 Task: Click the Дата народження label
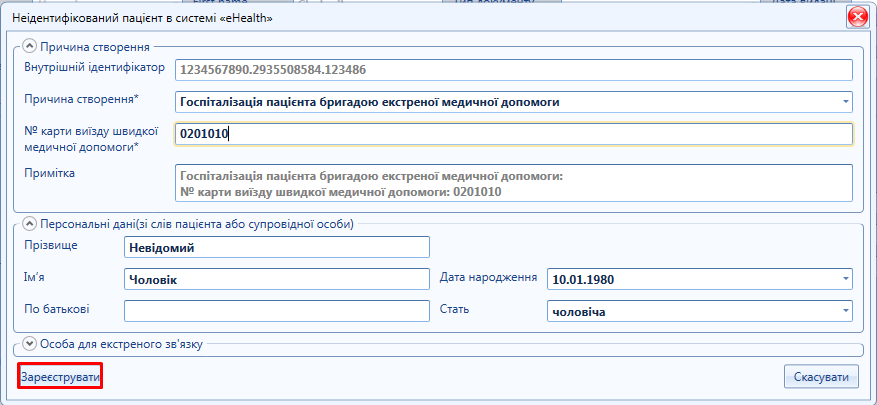(489, 277)
